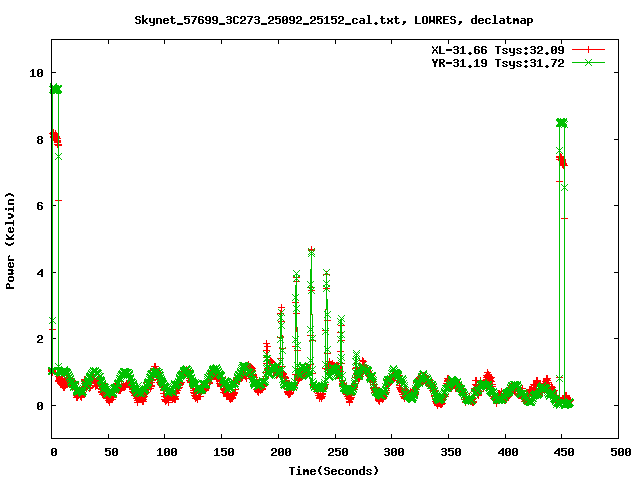Click the 'Time(Seconds)' x-axis label
Viewport: 640px width, 480px height.
pos(334,471)
